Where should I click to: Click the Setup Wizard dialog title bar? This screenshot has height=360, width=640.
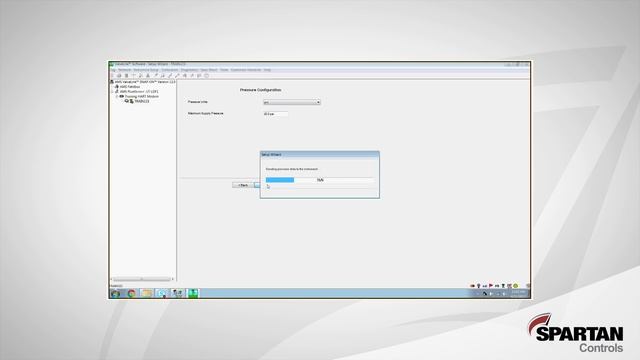pos(320,155)
